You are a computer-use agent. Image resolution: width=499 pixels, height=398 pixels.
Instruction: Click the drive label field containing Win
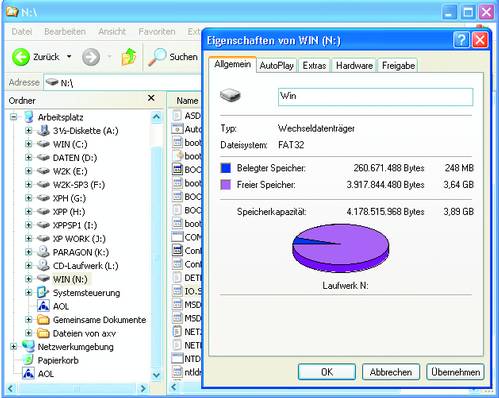375,97
